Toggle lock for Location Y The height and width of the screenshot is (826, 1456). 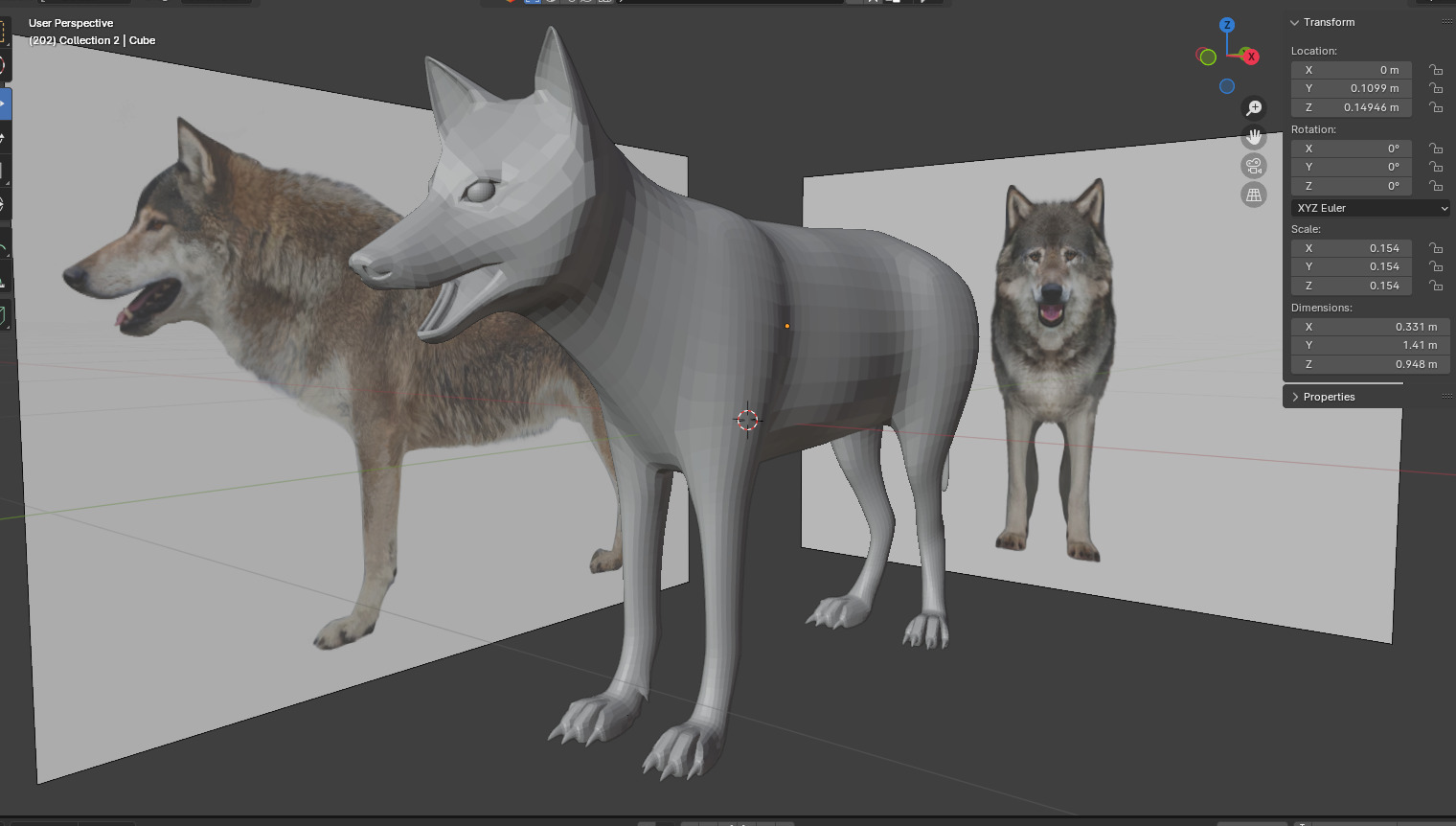point(1436,88)
